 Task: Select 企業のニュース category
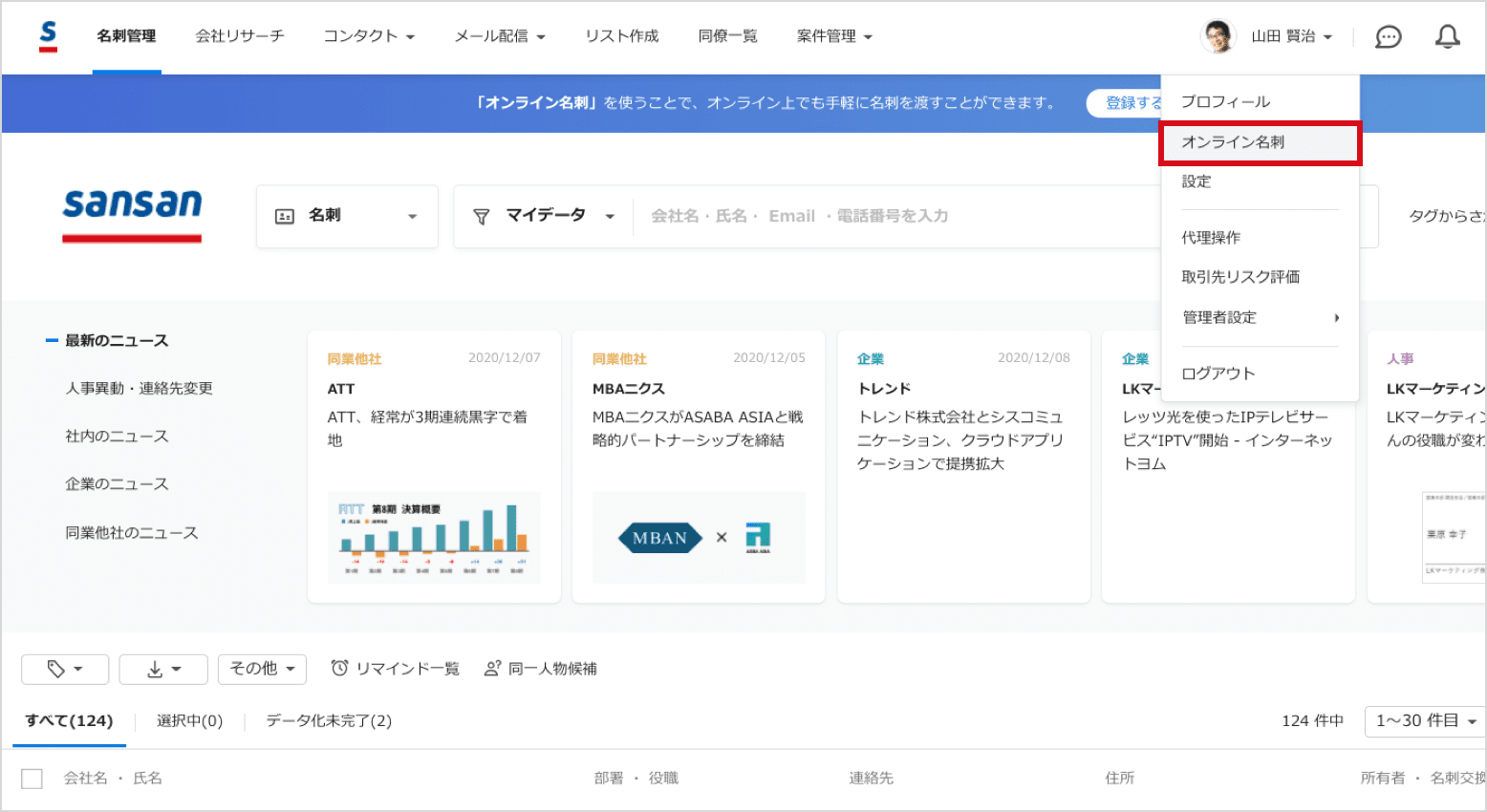117,484
